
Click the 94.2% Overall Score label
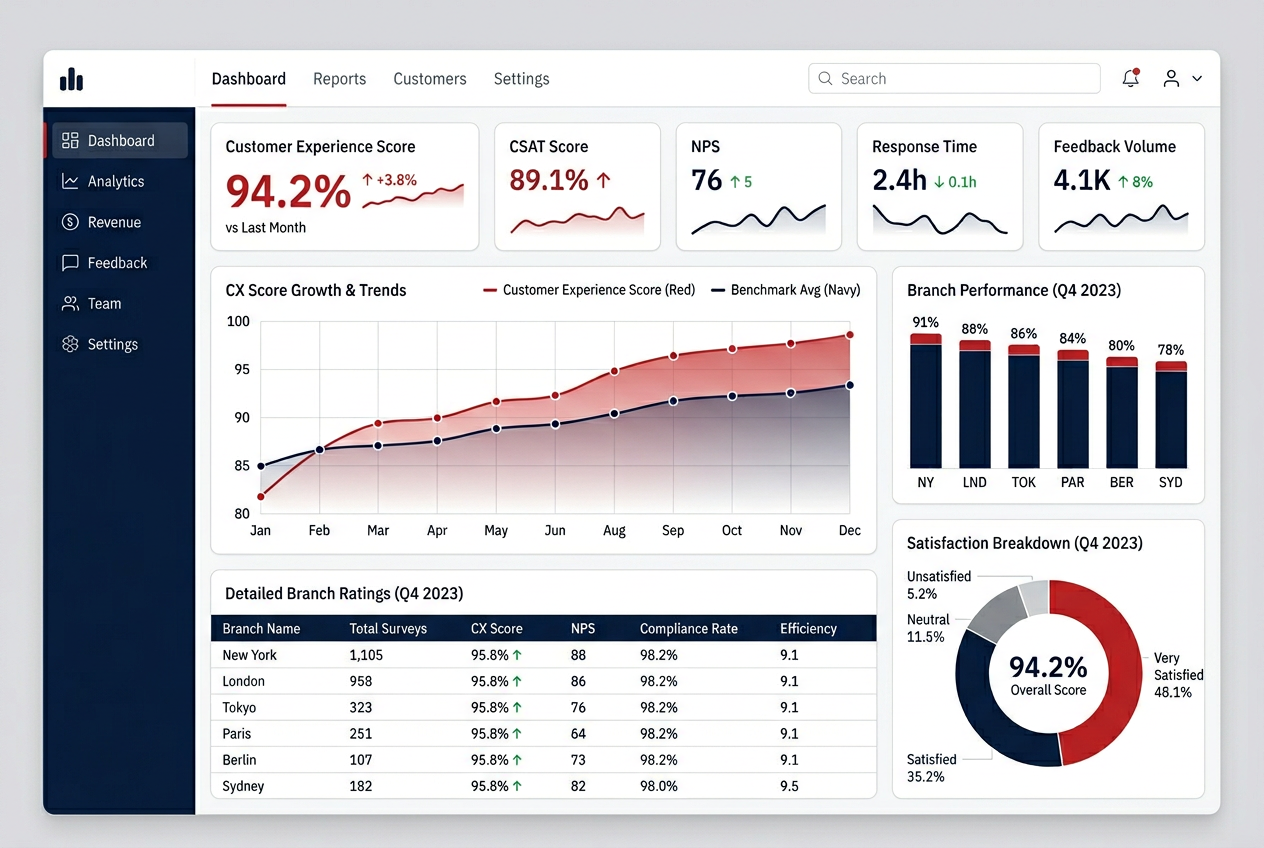[x=1048, y=673]
